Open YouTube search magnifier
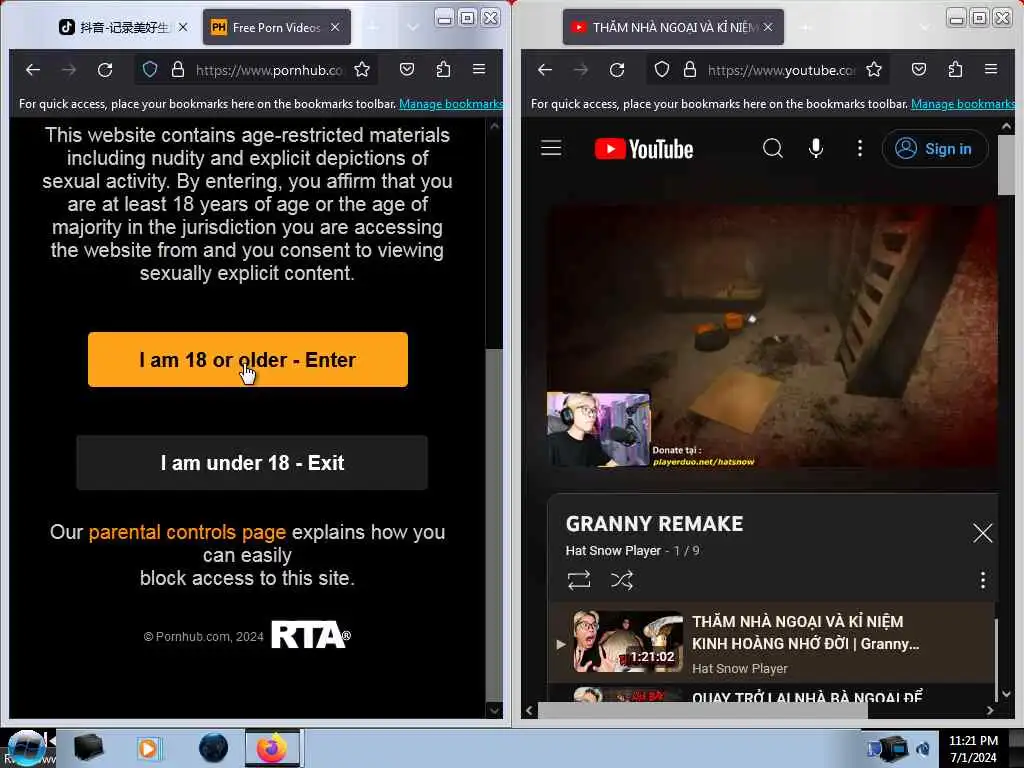 click(773, 148)
